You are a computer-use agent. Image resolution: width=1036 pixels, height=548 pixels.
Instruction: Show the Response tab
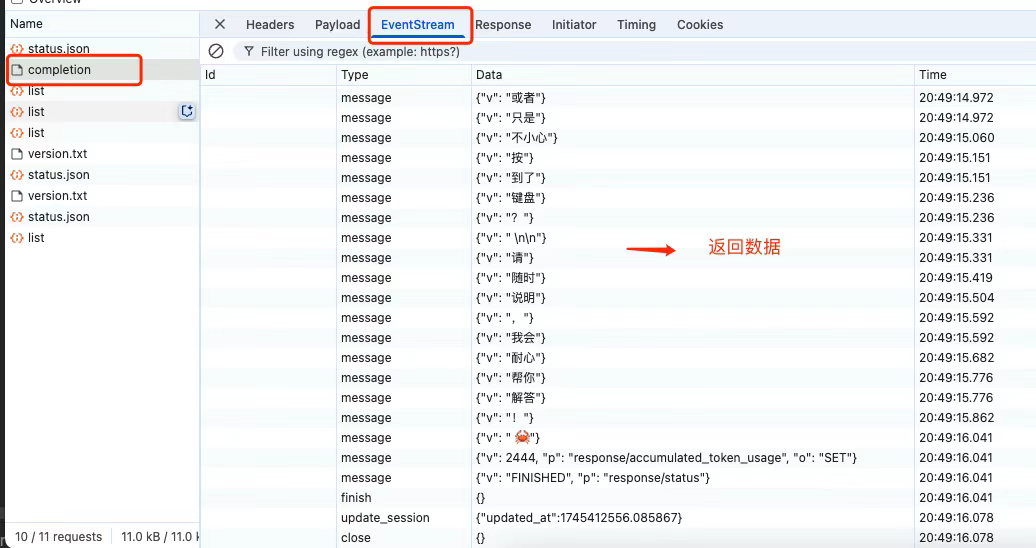click(x=503, y=25)
